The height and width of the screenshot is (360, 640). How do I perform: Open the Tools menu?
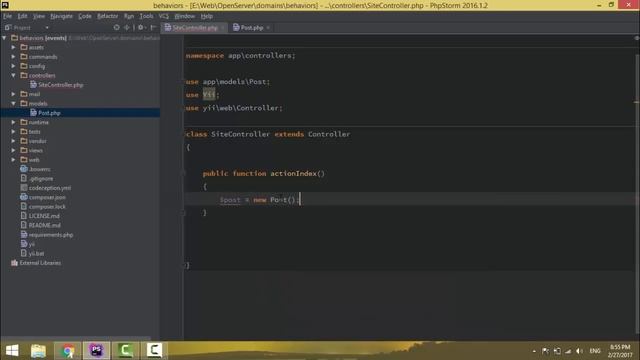tap(147, 16)
